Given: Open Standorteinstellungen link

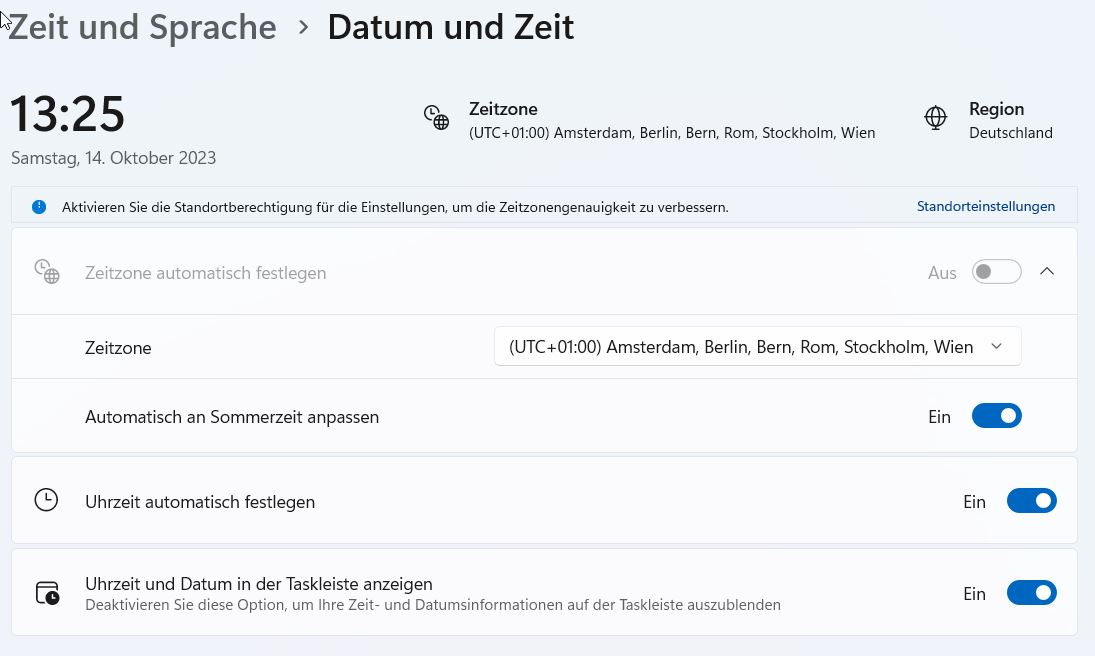Looking at the screenshot, I should (985, 207).
